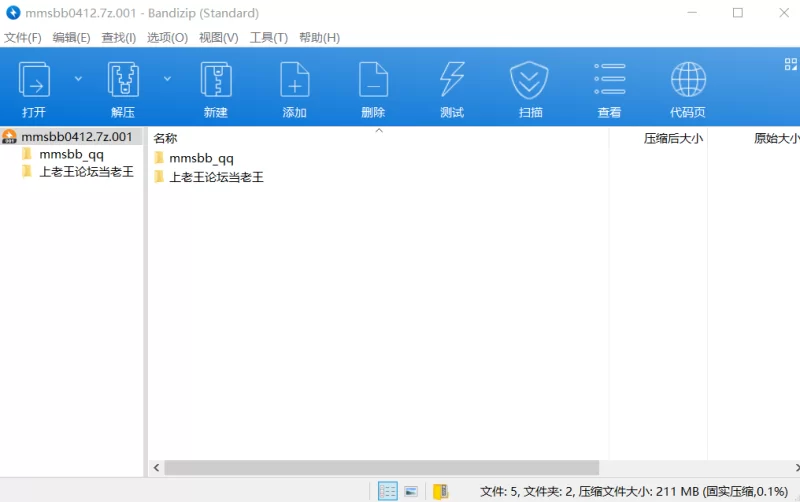Viewport: 800px width, 502px height.
Task: Open the 代码页 (Code page) globe icon
Action: (688, 80)
